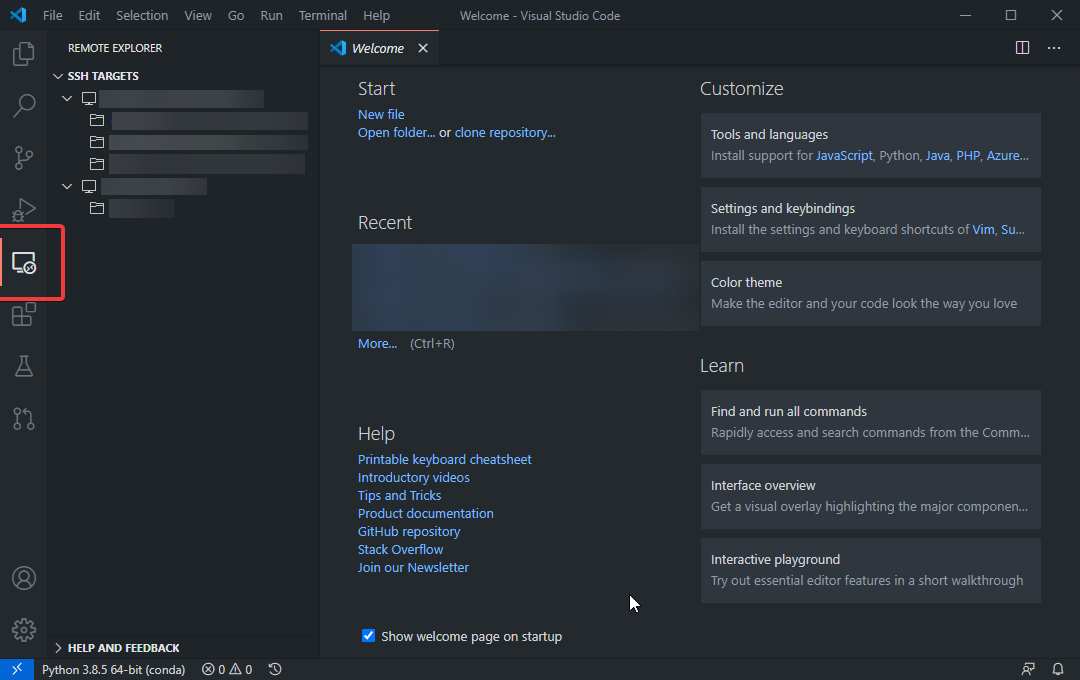Install PHP support link

(x=968, y=156)
